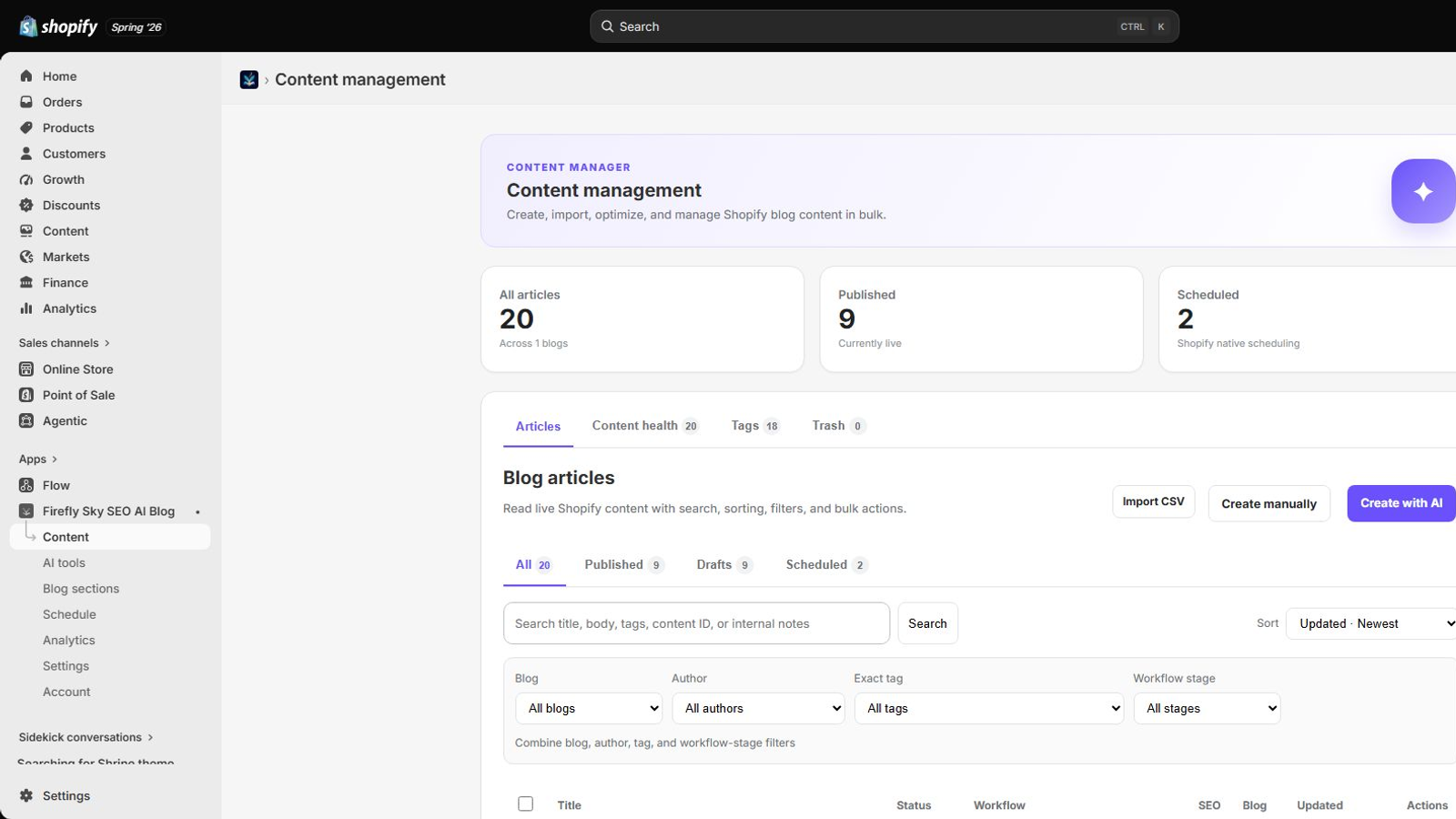Click the top Shopify search bar
Image resolution: width=1456 pixels, height=819 pixels.
[885, 26]
